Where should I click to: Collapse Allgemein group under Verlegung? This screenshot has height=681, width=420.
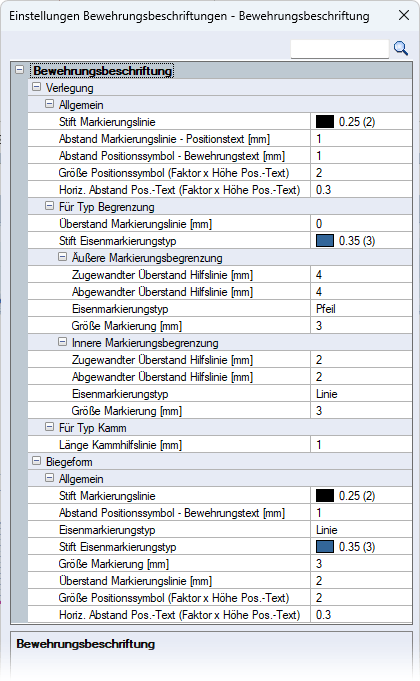(x=50, y=104)
